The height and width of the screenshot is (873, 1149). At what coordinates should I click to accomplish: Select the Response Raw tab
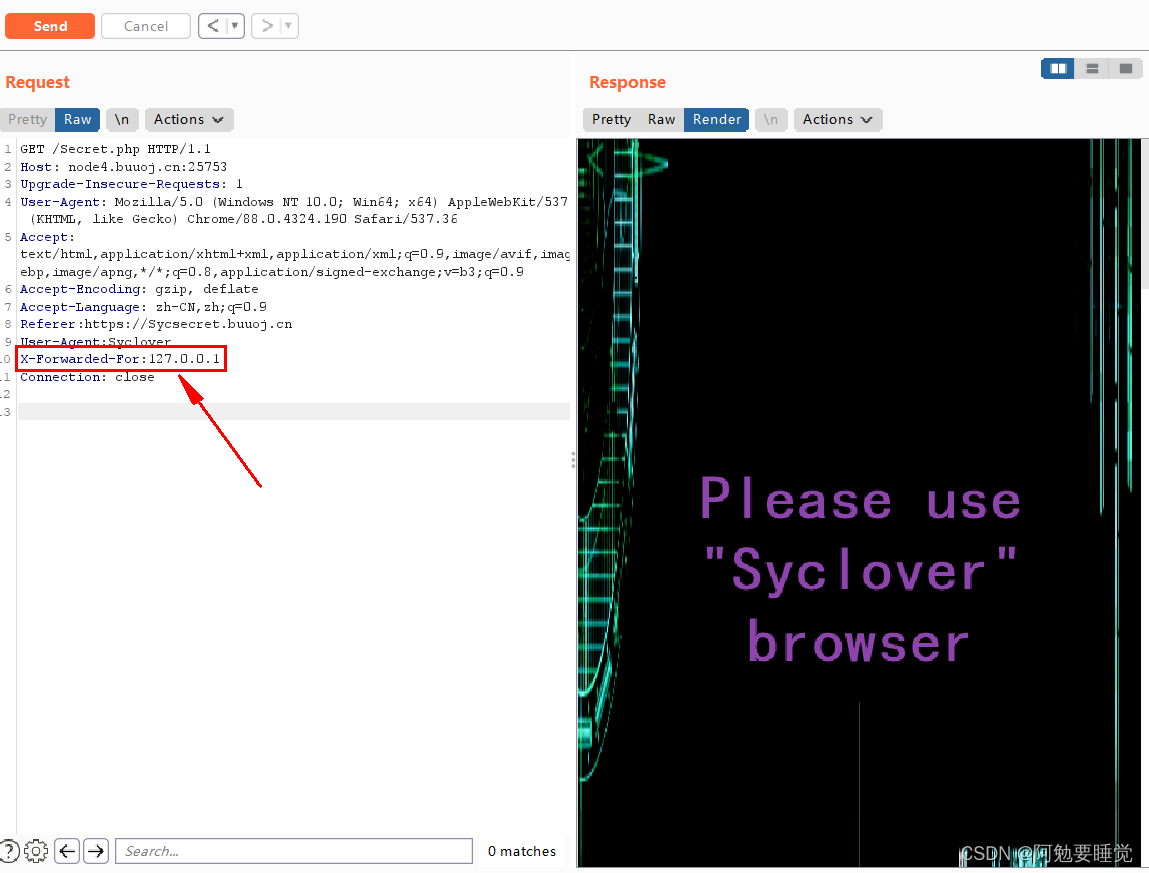click(661, 119)
